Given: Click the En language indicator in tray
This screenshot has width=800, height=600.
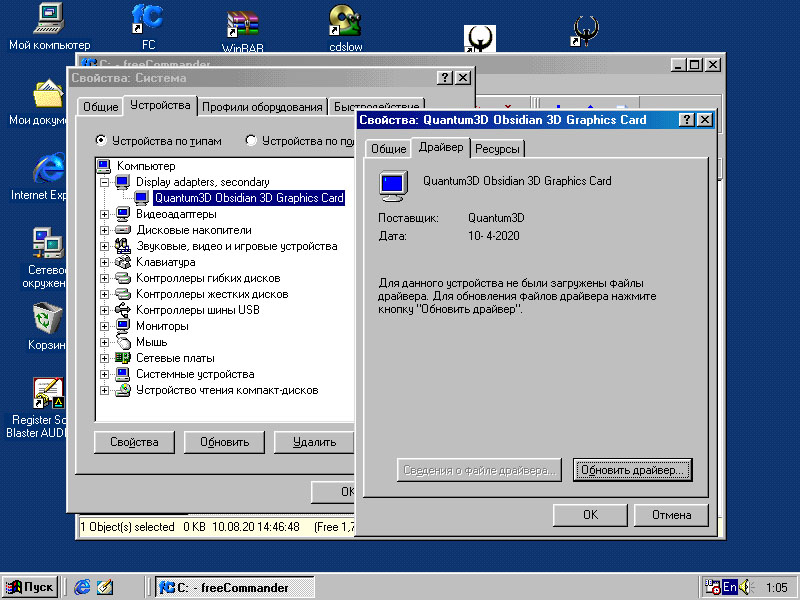Looking at the screenshot, I should pyautogui.click(x=730, y=587).
